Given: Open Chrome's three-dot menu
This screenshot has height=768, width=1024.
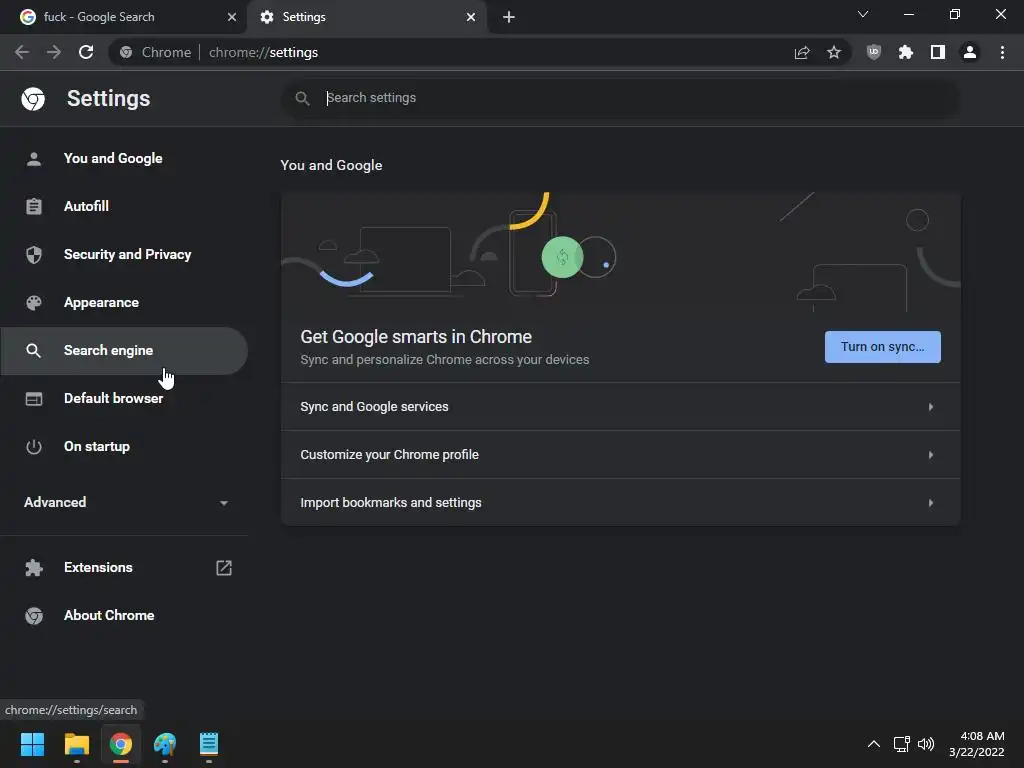Looking at the screenshot, I should (1002, 52).
